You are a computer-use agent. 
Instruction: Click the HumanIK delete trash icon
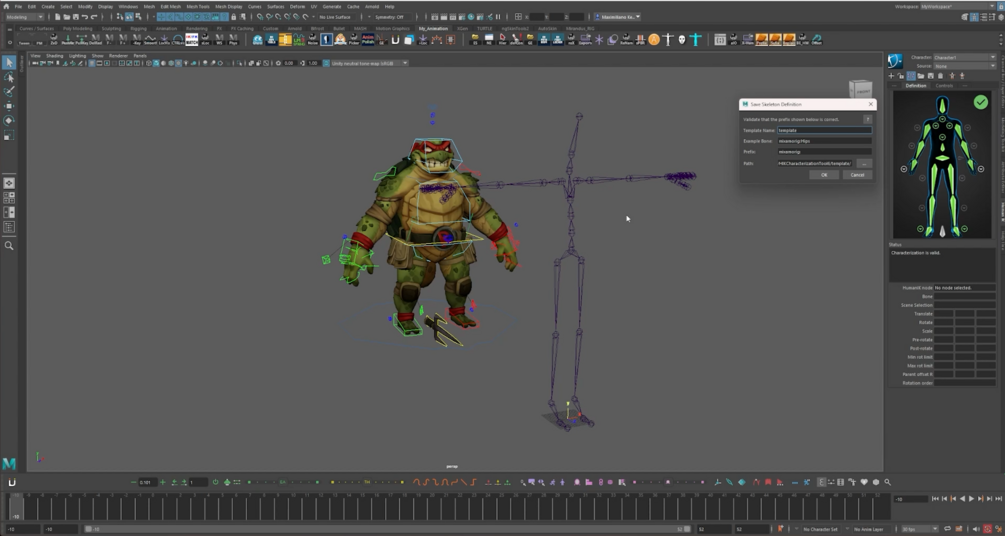tap(940, 76)
